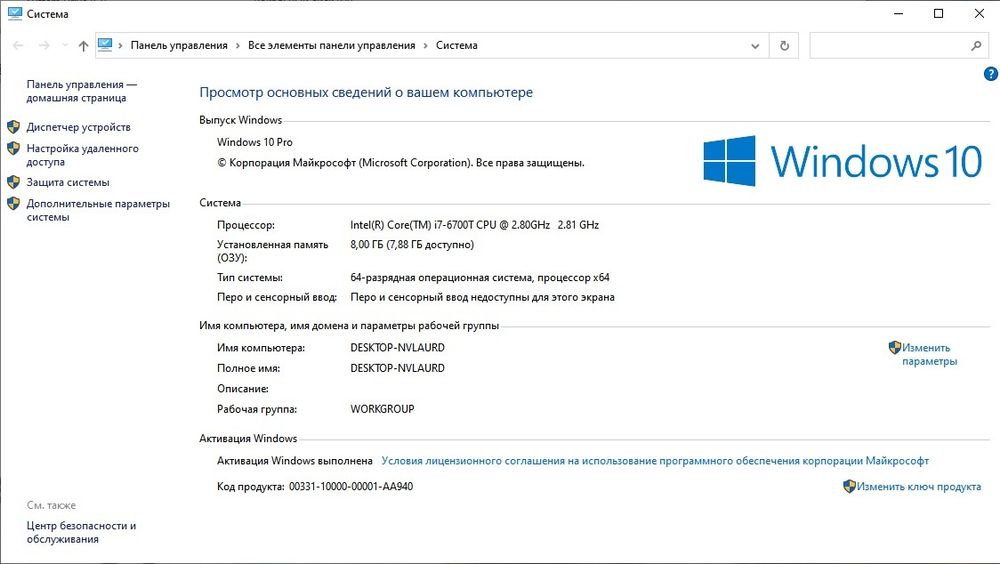The width and height of the screenshot is (1000, 564).
Task: Expand chevron before 'Панель управления' breadcrumb
Action: pos(120,46)
